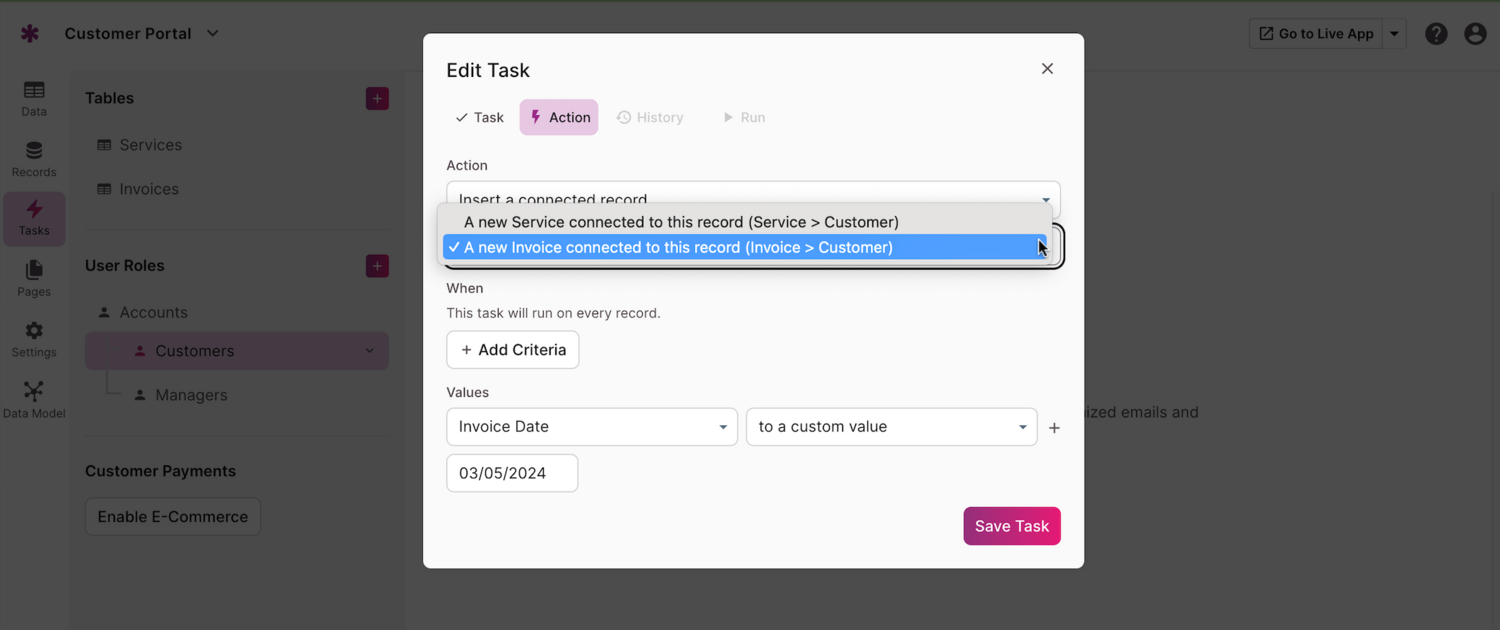Viewport: 1500px width, 630px height.
Task: Open the Records section icon
Action: (x=34, y=158)
